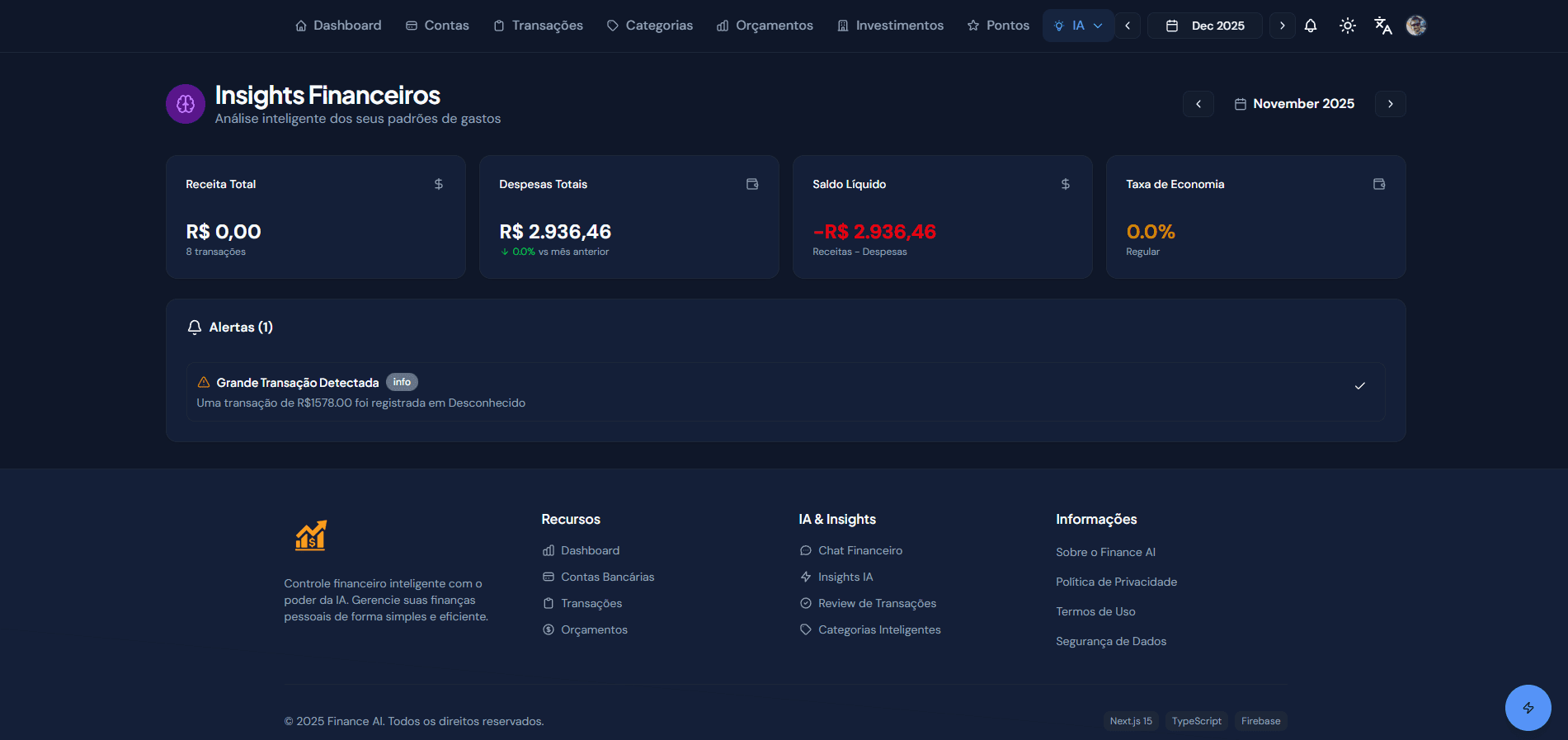The width and height of the screenshot is (1568, 740).
Task: Toggle light/dark theme sun icon
Action: [1348, 26]
